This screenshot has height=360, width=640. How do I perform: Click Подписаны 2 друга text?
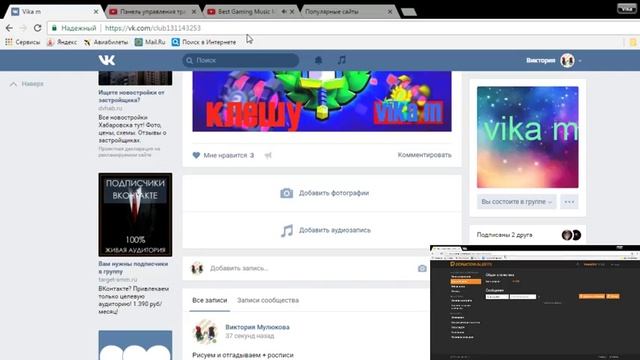coord(504,235)
